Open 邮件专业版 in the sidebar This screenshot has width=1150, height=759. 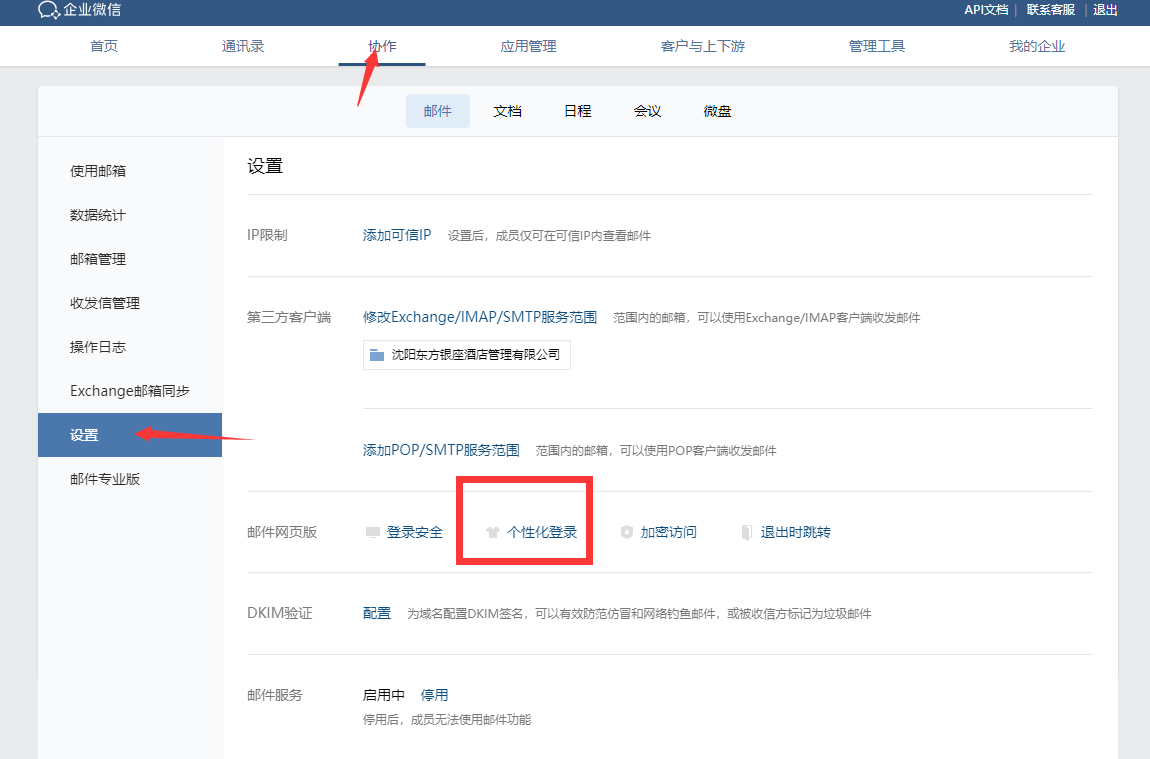[130, 479]
